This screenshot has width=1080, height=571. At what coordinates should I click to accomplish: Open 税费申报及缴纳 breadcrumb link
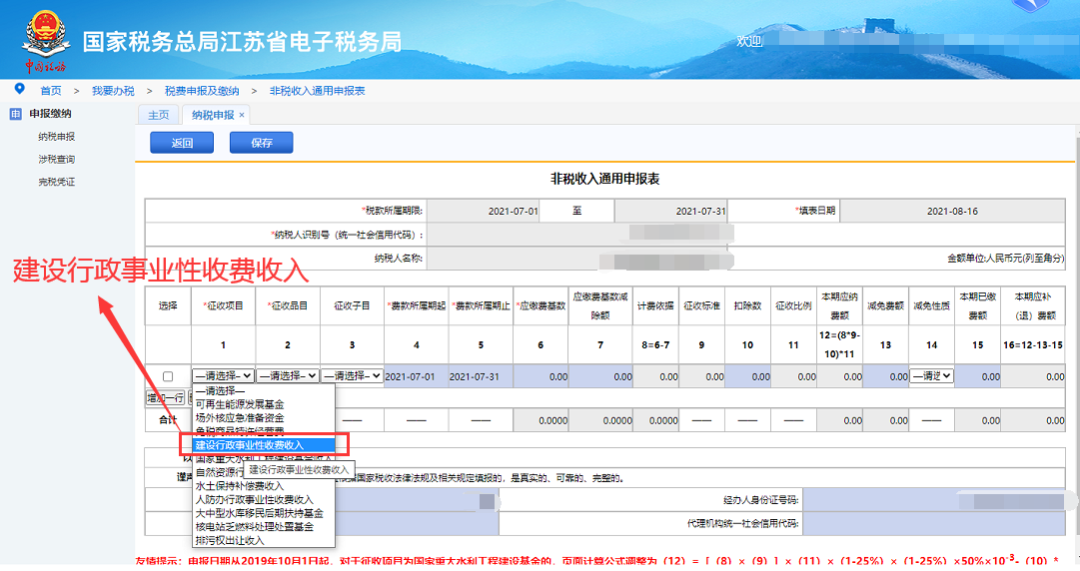(x=202, y=91)
